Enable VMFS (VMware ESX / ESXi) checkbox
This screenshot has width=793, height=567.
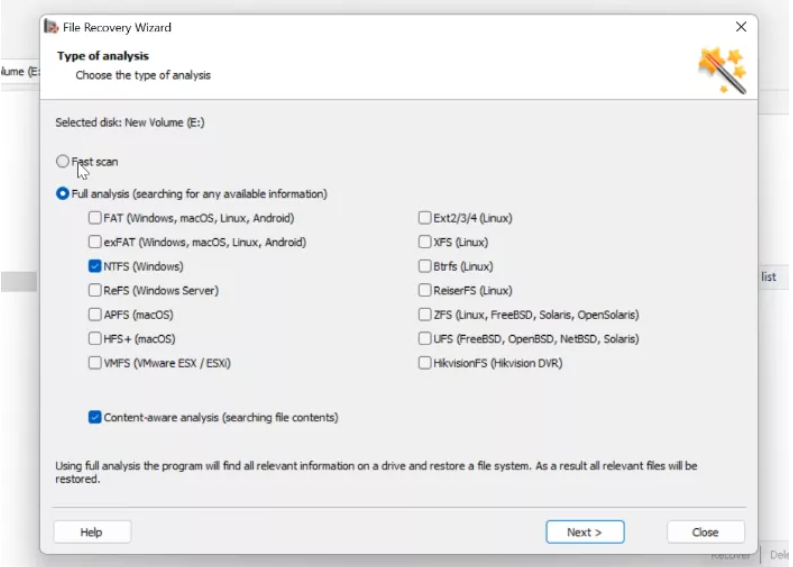[95, 363]
